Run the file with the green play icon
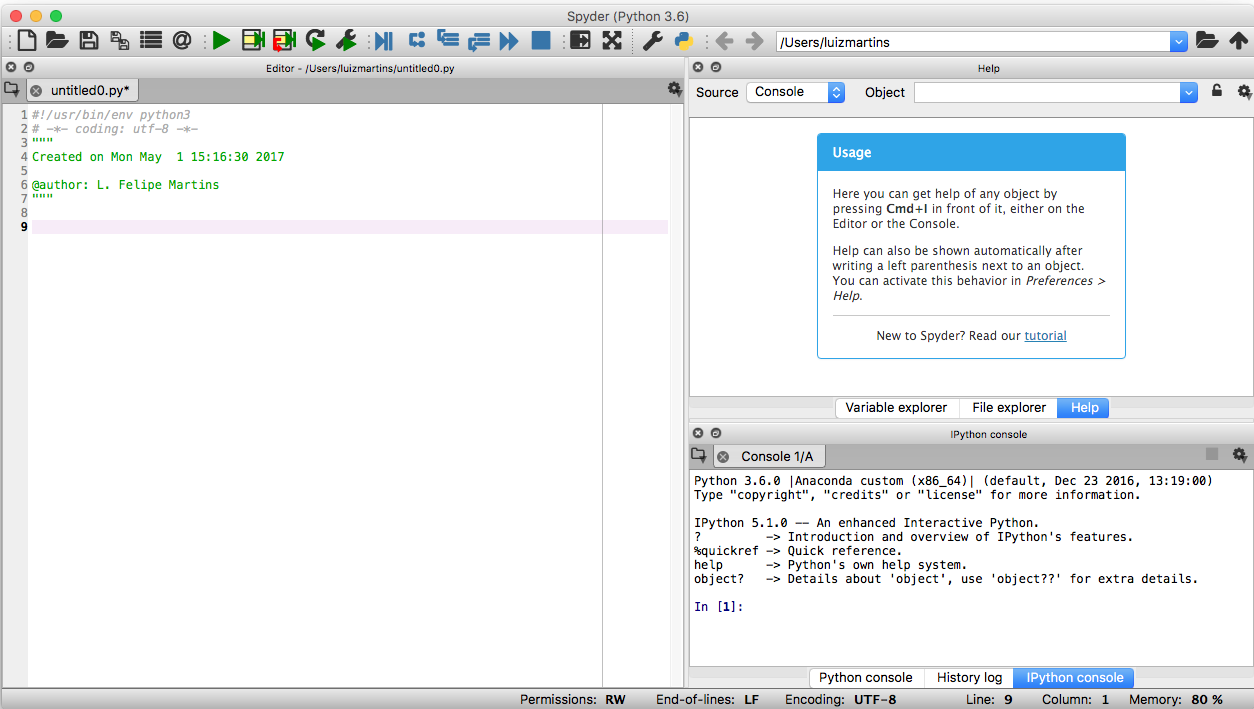Viewport: 1254px width, 709px height. pyautogui.click(x=221, y=41)
